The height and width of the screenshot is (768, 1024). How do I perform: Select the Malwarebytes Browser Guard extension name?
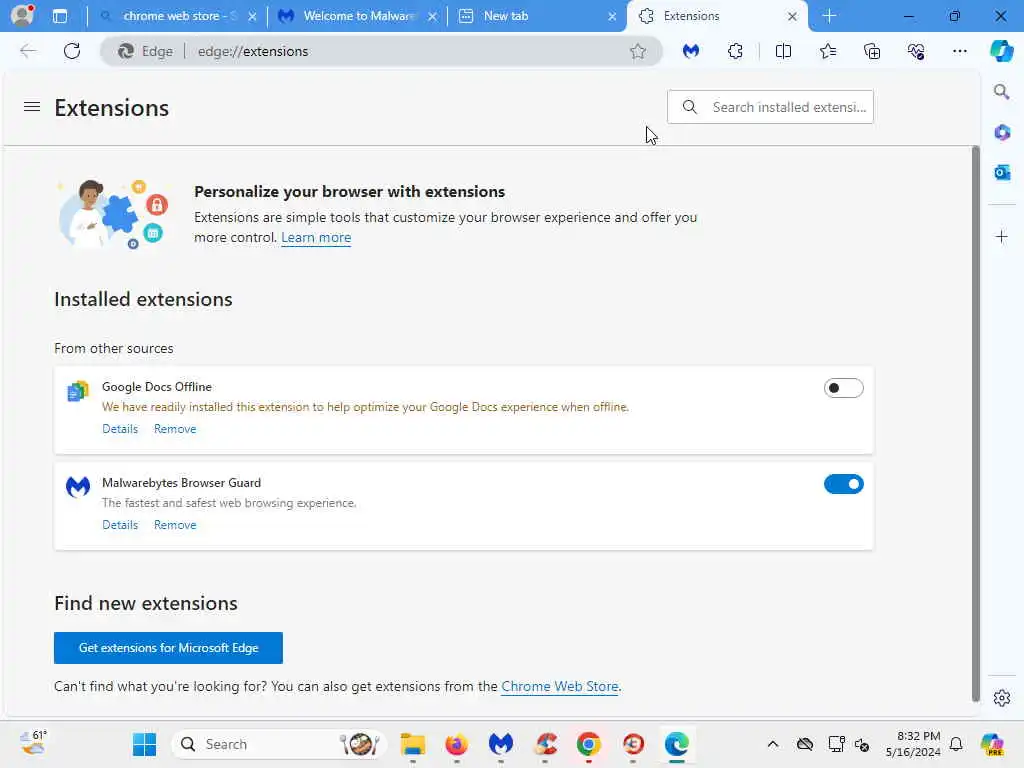[x=182, y=483]
